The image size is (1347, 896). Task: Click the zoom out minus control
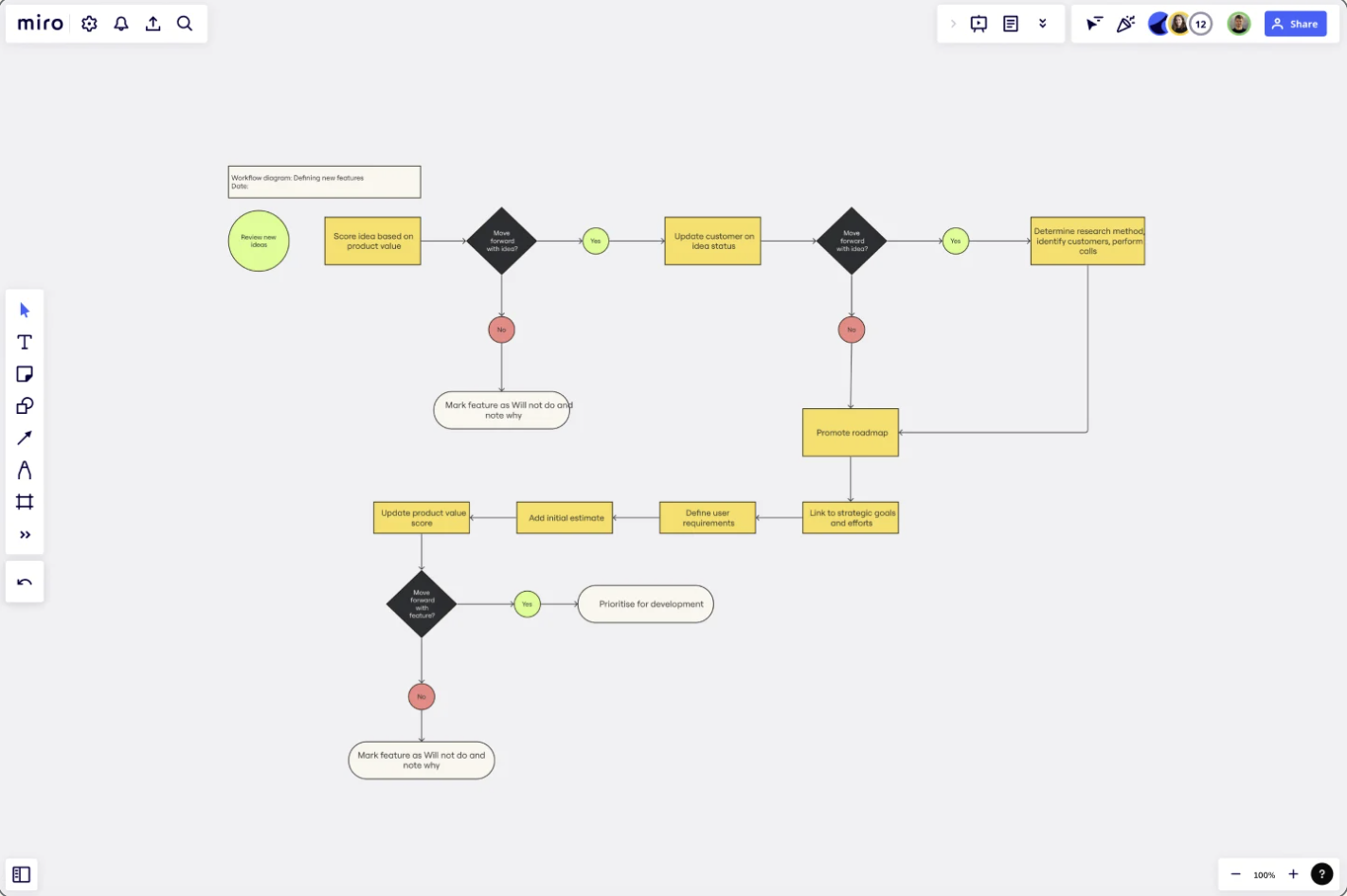click(1235, 874)
